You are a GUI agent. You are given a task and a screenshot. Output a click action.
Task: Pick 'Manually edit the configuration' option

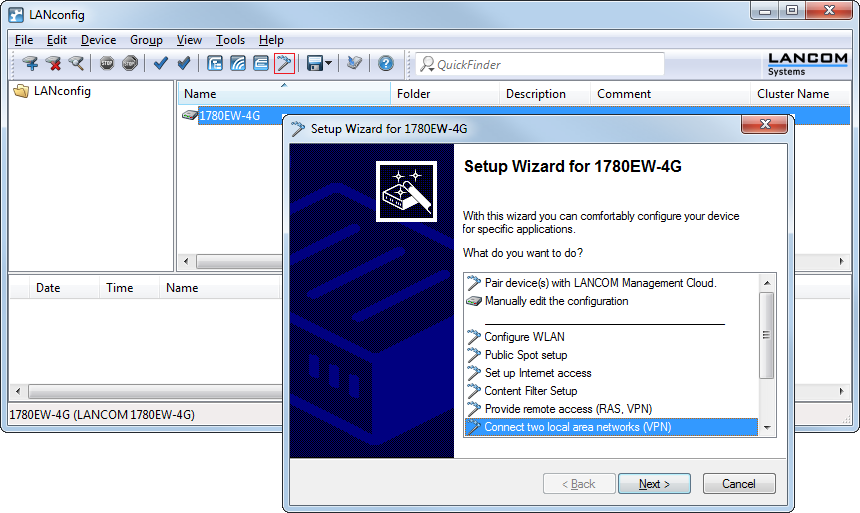[x=556, y=301]
